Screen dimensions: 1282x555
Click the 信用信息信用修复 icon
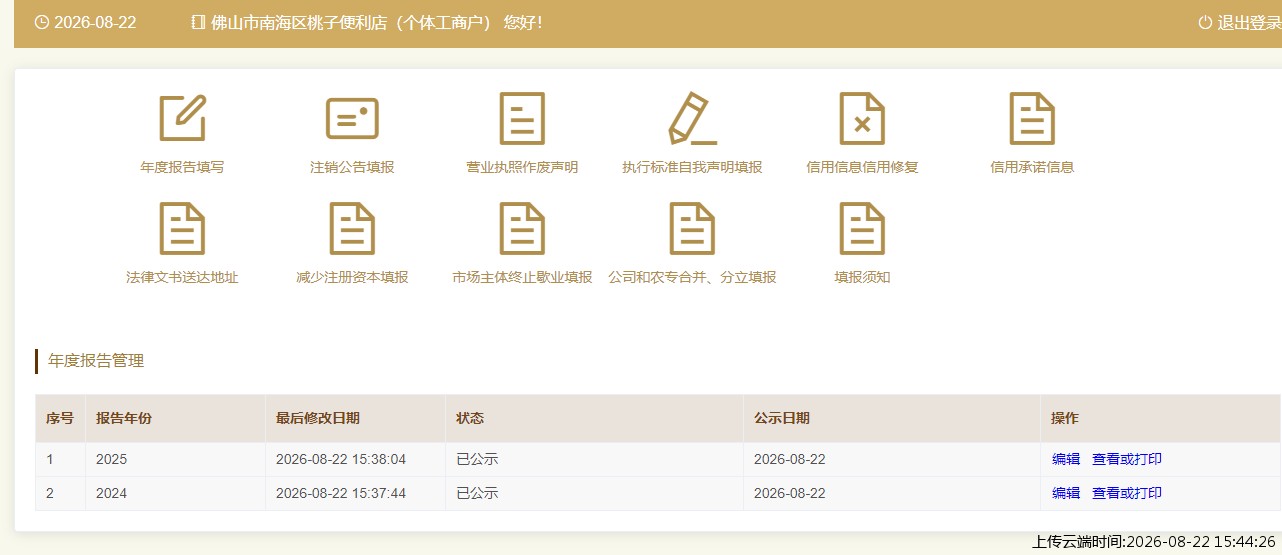pyautogui.click(x=862, y=118)
